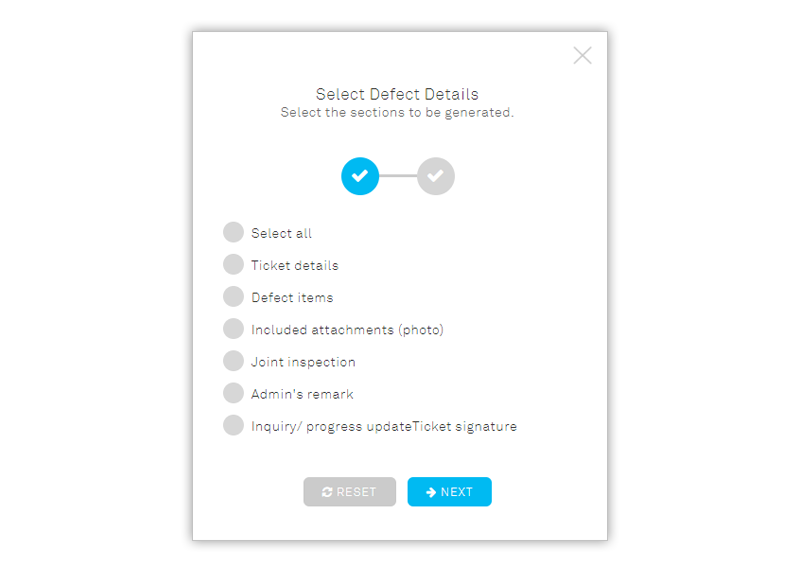Select the Joint inspection checkbox circle
Image resolution: width=800 pixels, height=567 pixels.
click(x=233, y=361)
